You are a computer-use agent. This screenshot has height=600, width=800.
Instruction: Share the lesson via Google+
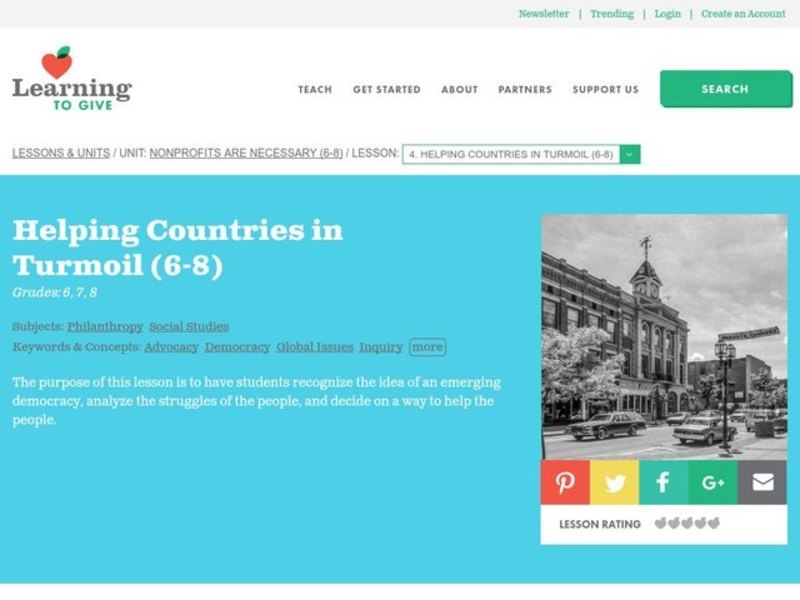pyautogui.click(x=711, y=483)
